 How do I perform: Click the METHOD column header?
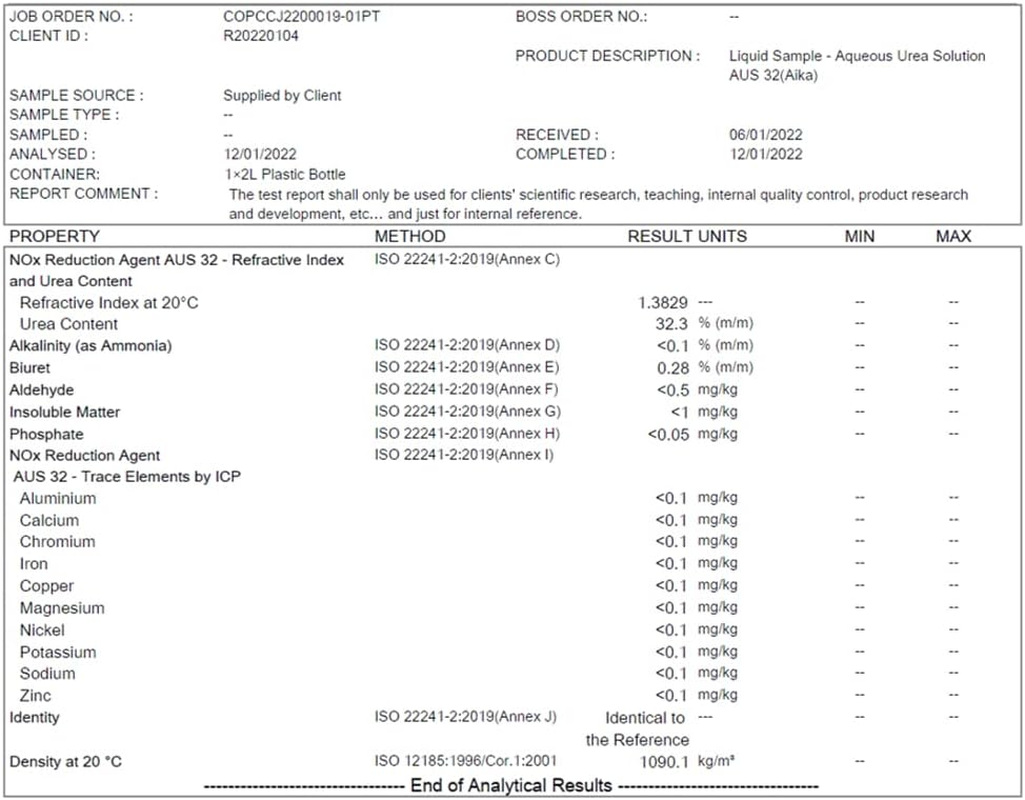410,237
